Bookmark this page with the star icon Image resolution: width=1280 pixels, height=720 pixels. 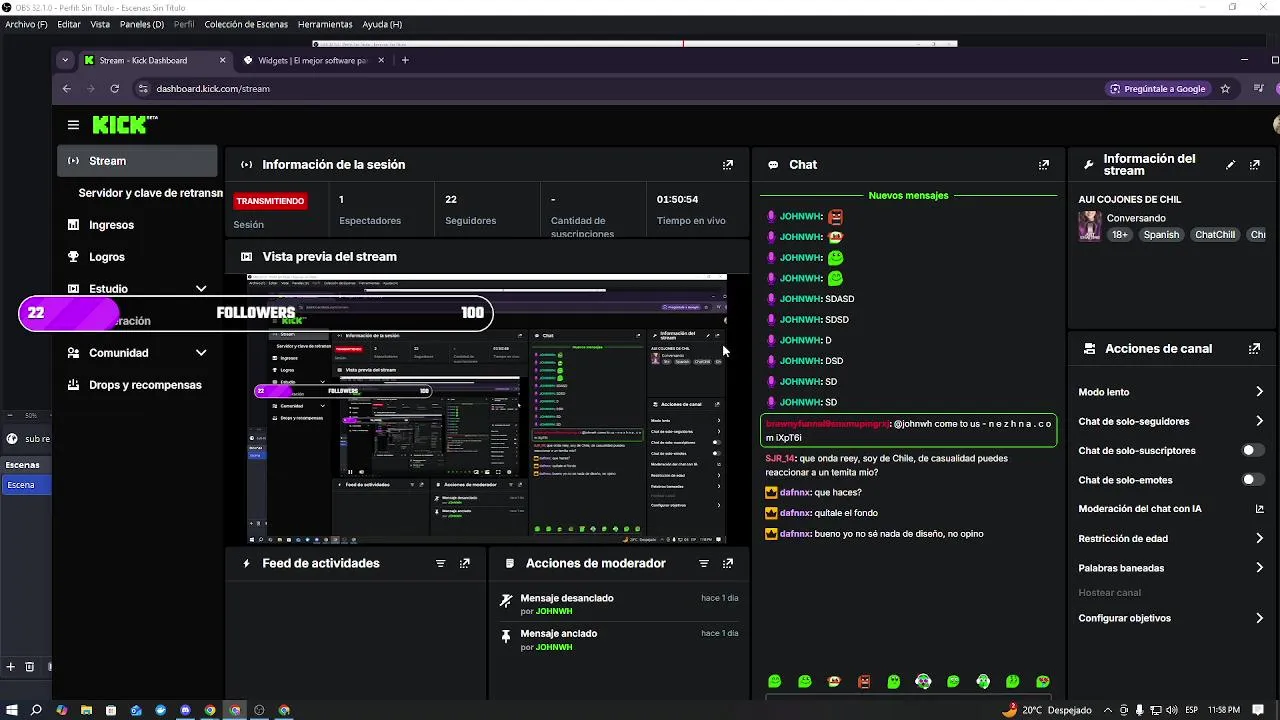tap(1225, 89)
